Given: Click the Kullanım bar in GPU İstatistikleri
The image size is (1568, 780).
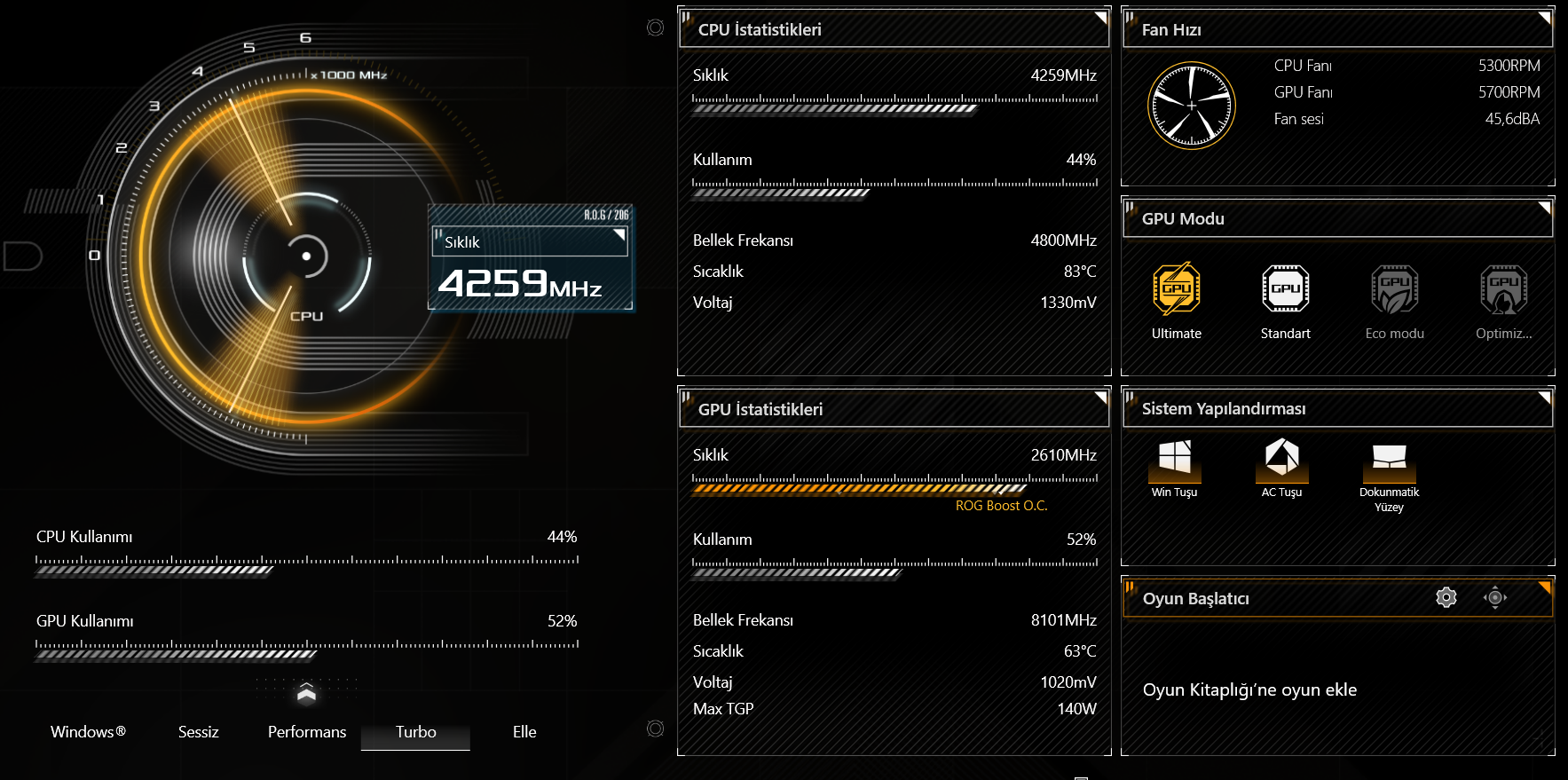Looking at the screenshot, I should [x=797, y=573].
